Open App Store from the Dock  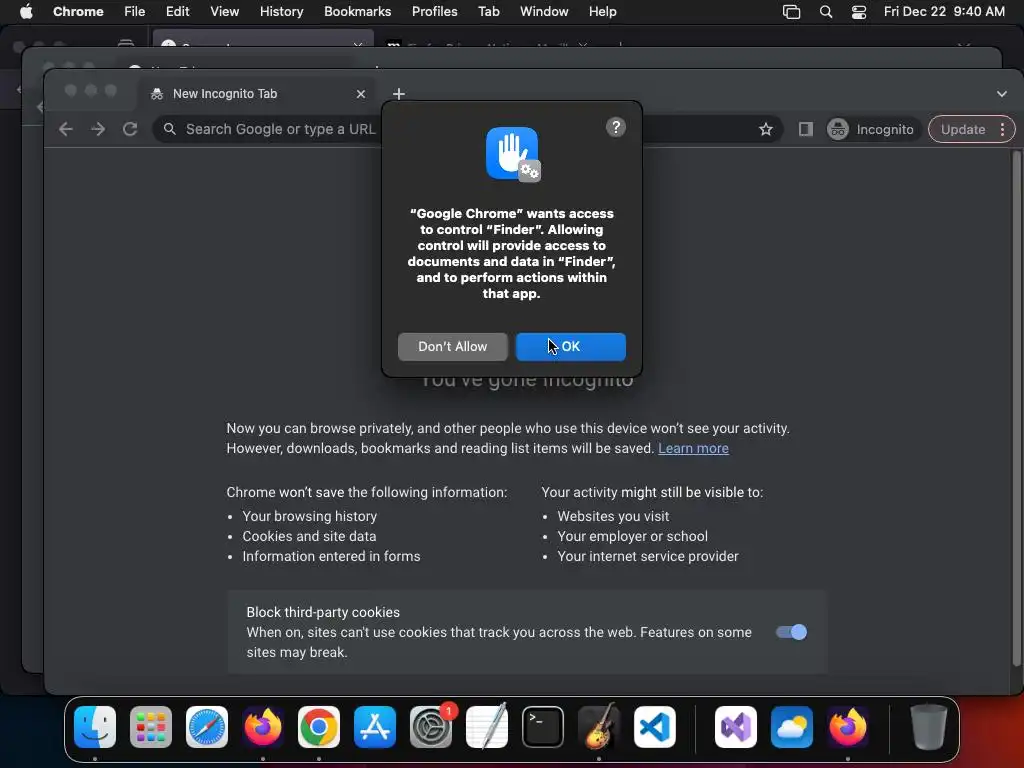pos(375,726)
